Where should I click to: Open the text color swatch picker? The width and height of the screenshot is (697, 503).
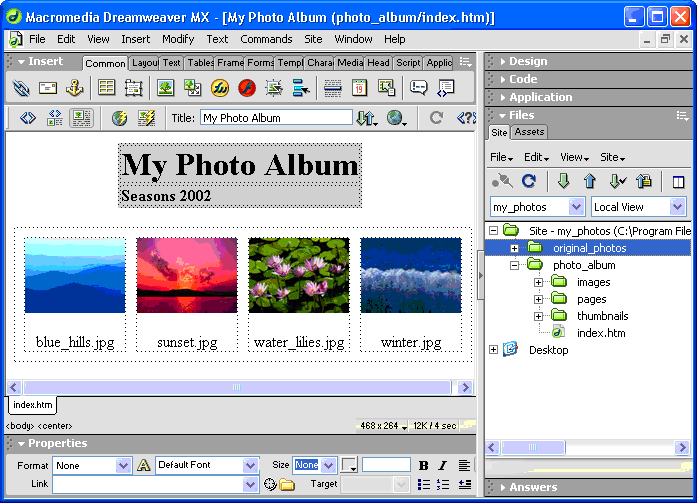(x=349, y=465)
